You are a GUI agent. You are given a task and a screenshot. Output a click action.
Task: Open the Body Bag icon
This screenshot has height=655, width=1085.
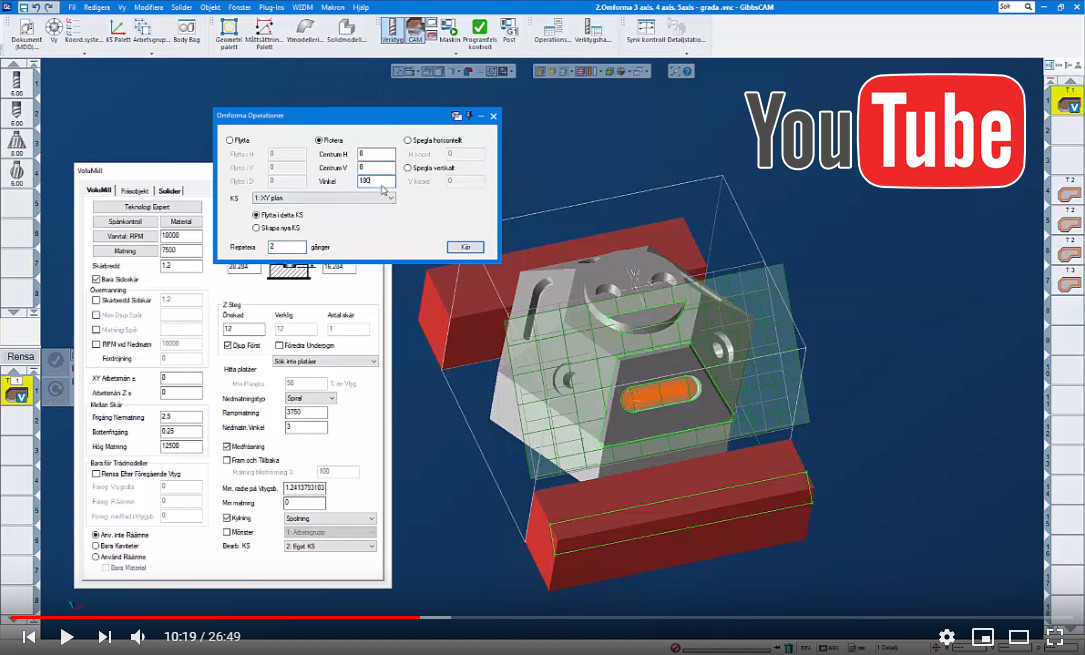tap(186, 28)
